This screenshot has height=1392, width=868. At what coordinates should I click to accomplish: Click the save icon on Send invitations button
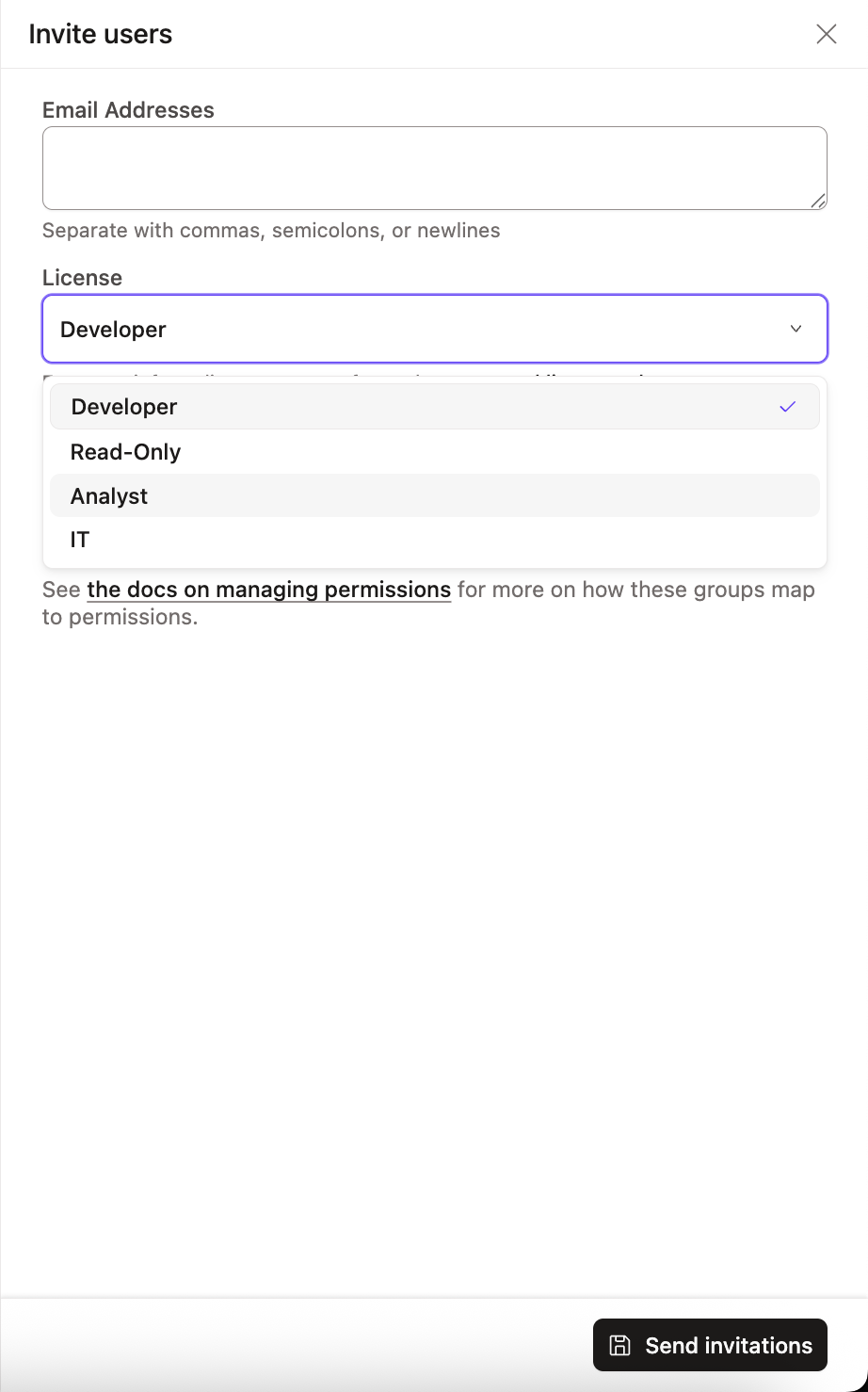[x=619, y=1345]
